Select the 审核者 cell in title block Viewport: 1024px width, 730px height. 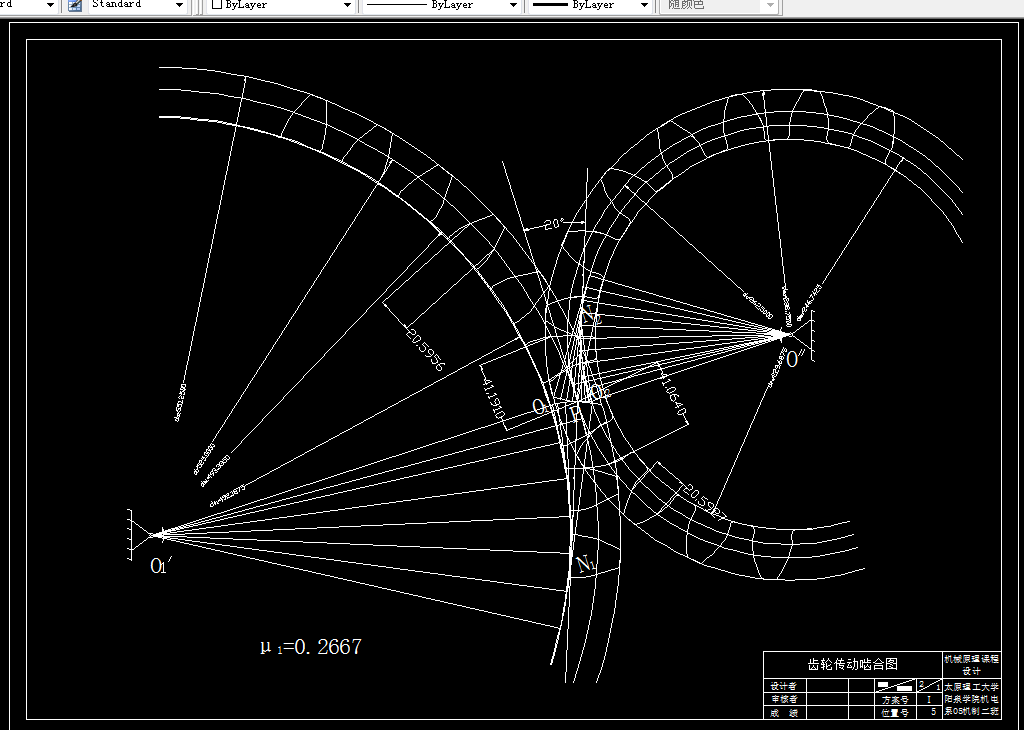tap(784, 699)
